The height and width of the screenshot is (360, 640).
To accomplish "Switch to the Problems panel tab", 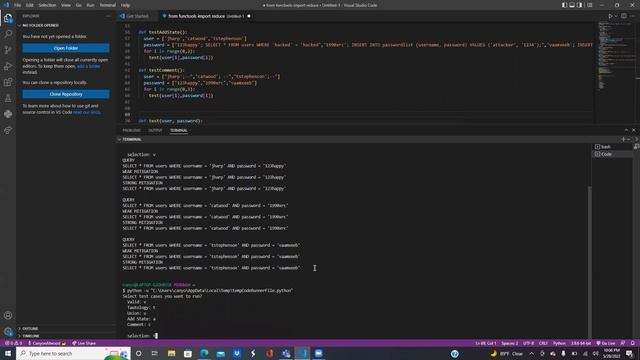I will click(131, 130).
